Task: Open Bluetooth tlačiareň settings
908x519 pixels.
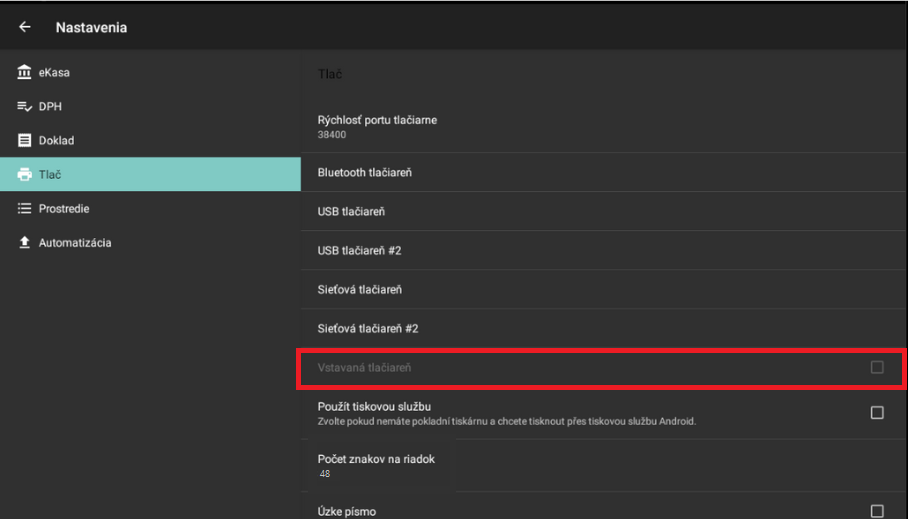Action: click(365, 172)
